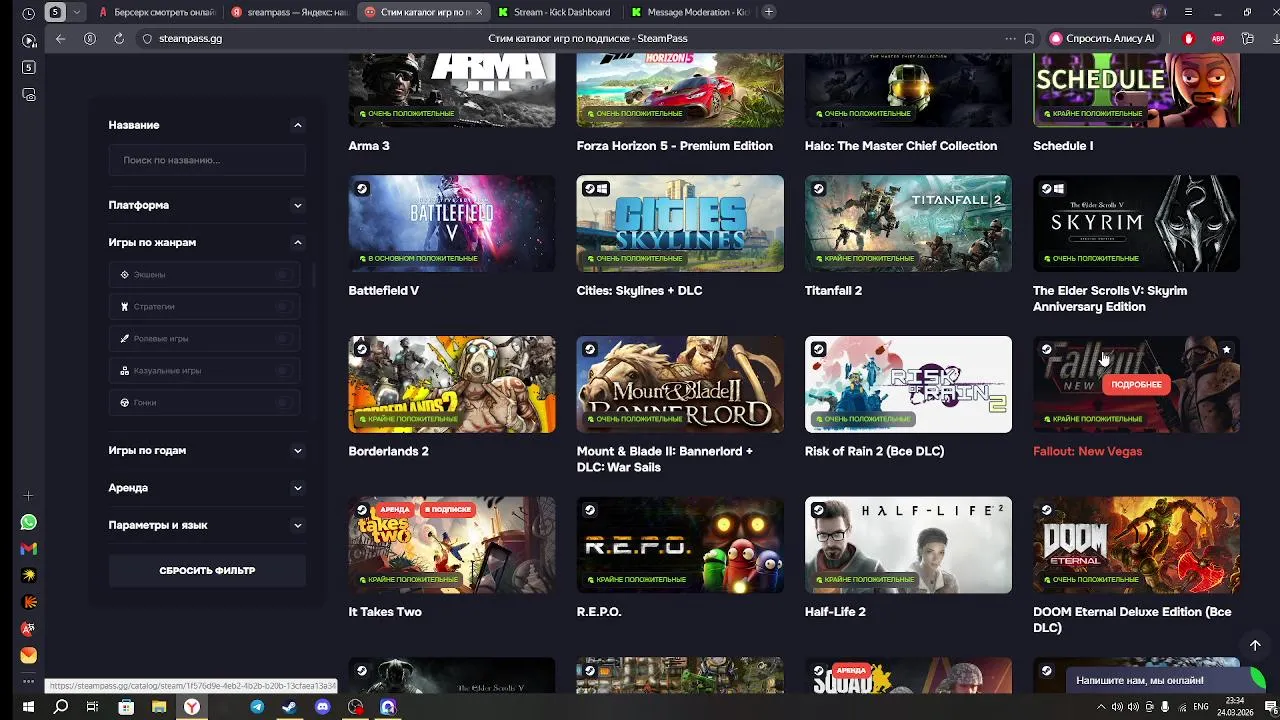Close the Стим каталог игр tab
This screenshot has width=1280, height=720.
479,12
